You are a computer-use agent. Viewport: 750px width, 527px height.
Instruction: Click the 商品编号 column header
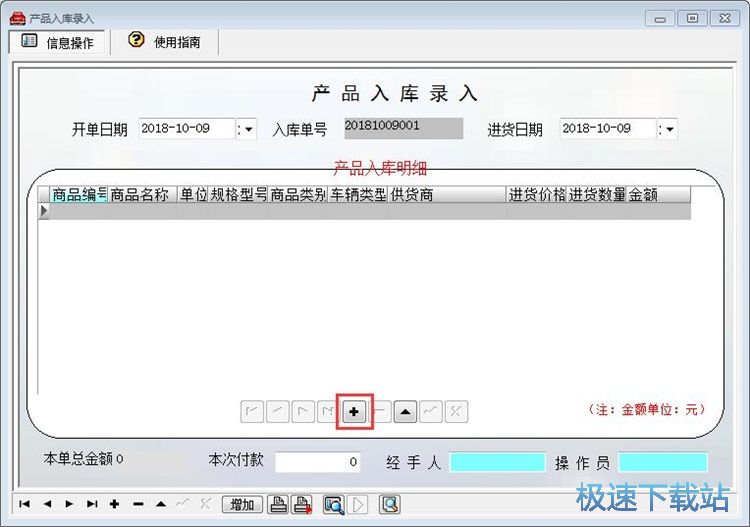[79, 195]
